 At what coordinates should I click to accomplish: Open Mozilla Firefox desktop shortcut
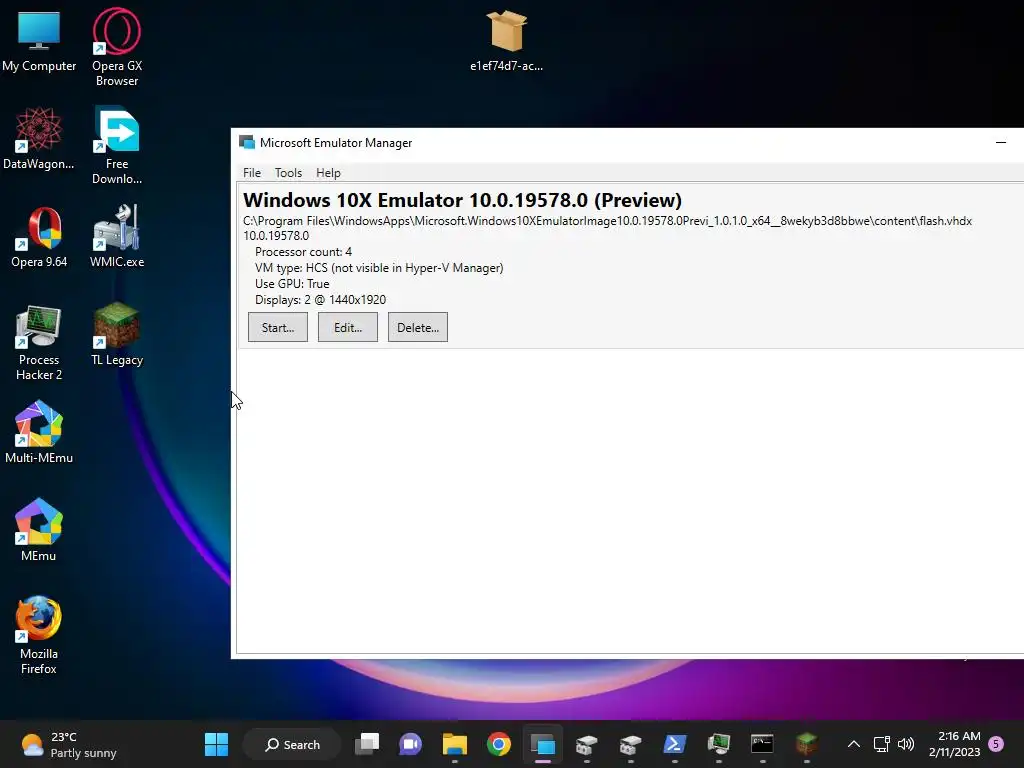tap(39, 635)
